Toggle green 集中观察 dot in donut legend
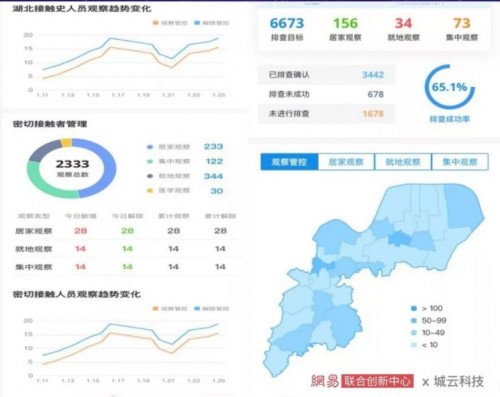 [150, 162]
